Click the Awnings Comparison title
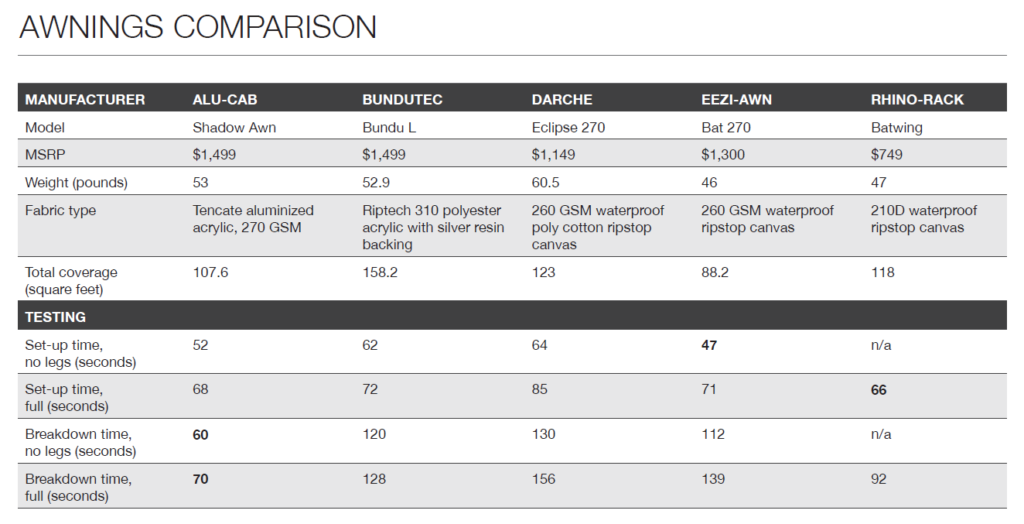This screenshot has height=524, width=1024. [x=198, y=27]
